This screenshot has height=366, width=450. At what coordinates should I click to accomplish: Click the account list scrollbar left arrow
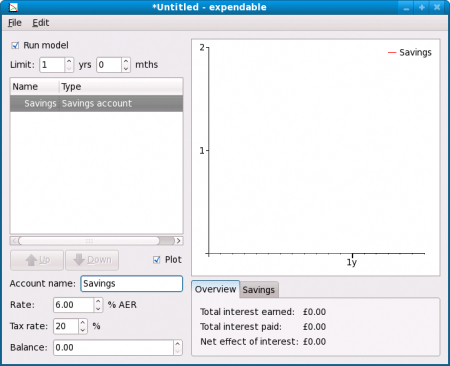point(14,241)
